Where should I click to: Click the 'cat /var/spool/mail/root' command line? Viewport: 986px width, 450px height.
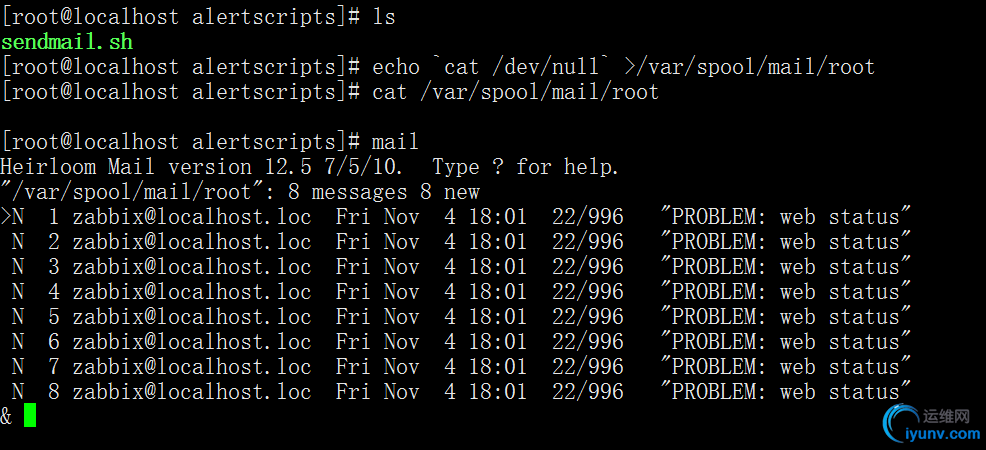(515, 92)
